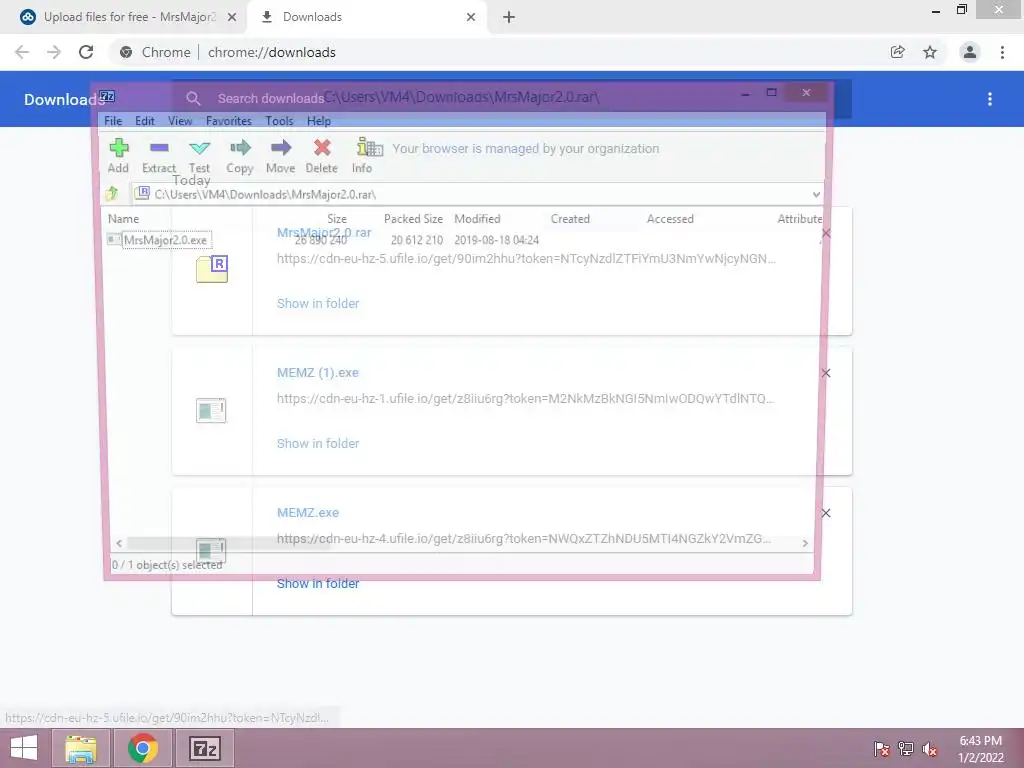Viewport: 1024px width, 768px height.
Task: Remove MEMZ.exe from downloads list
Action: (x=825, y=513)
